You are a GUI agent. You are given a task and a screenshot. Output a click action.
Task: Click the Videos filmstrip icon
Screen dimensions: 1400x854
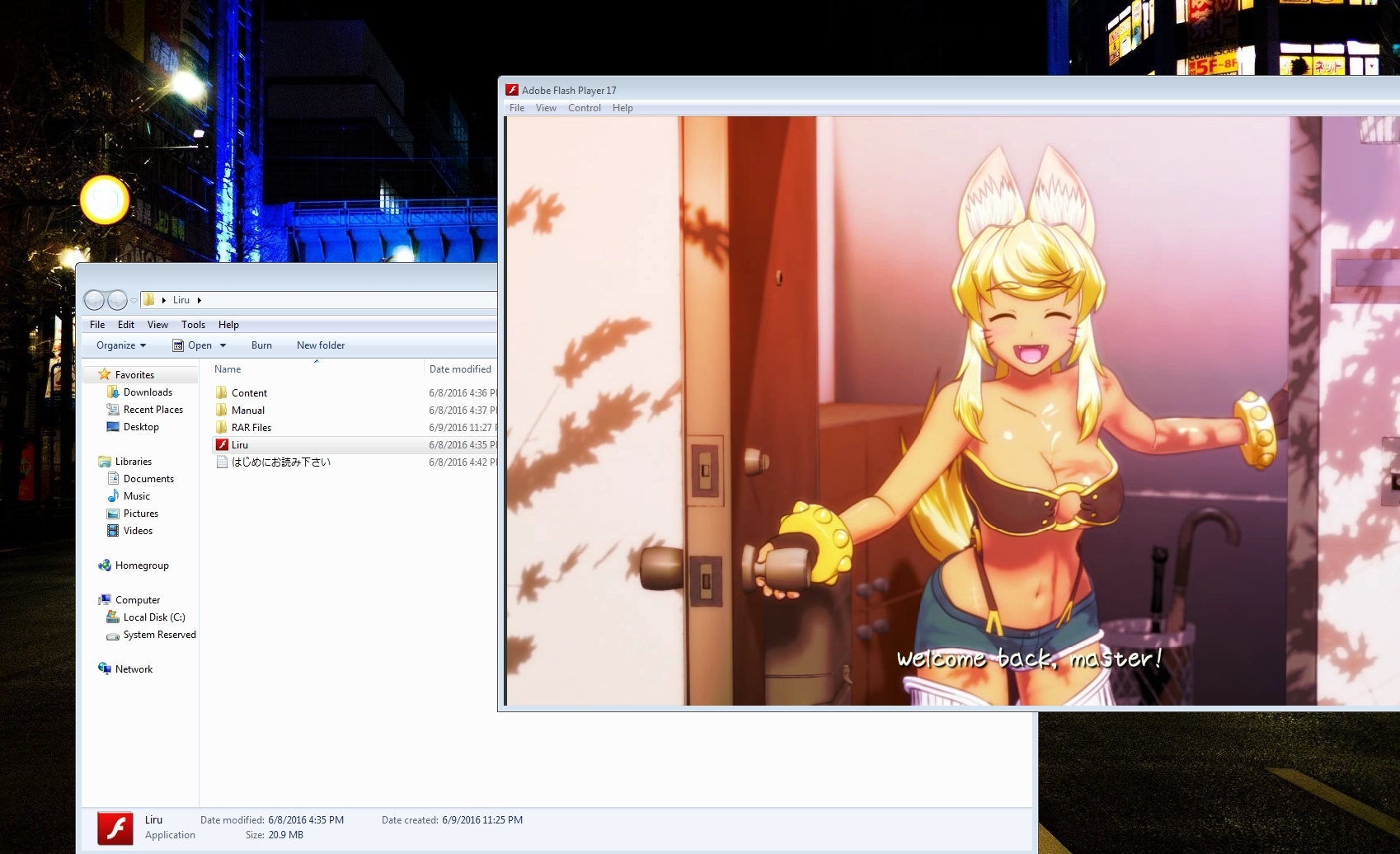pos(113,531)
